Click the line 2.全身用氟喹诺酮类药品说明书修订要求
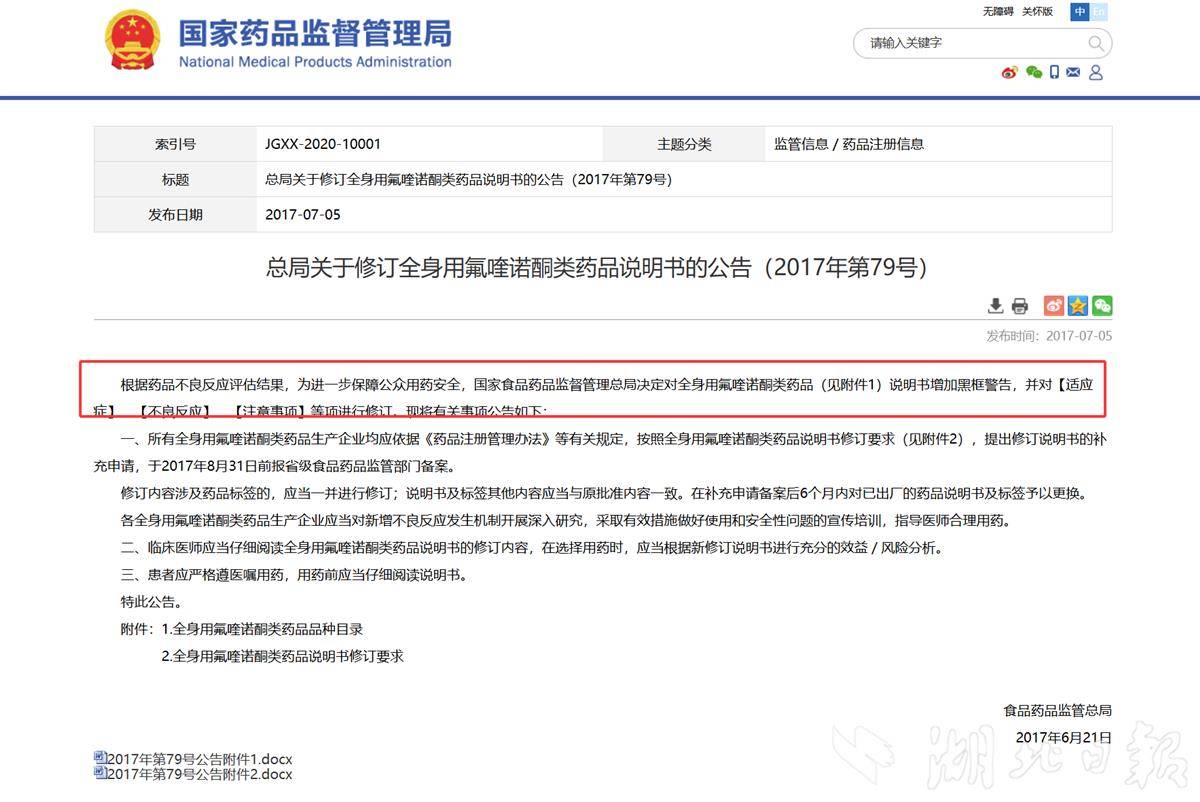Viewport: 1200px width, 802px height. [283, 657]
